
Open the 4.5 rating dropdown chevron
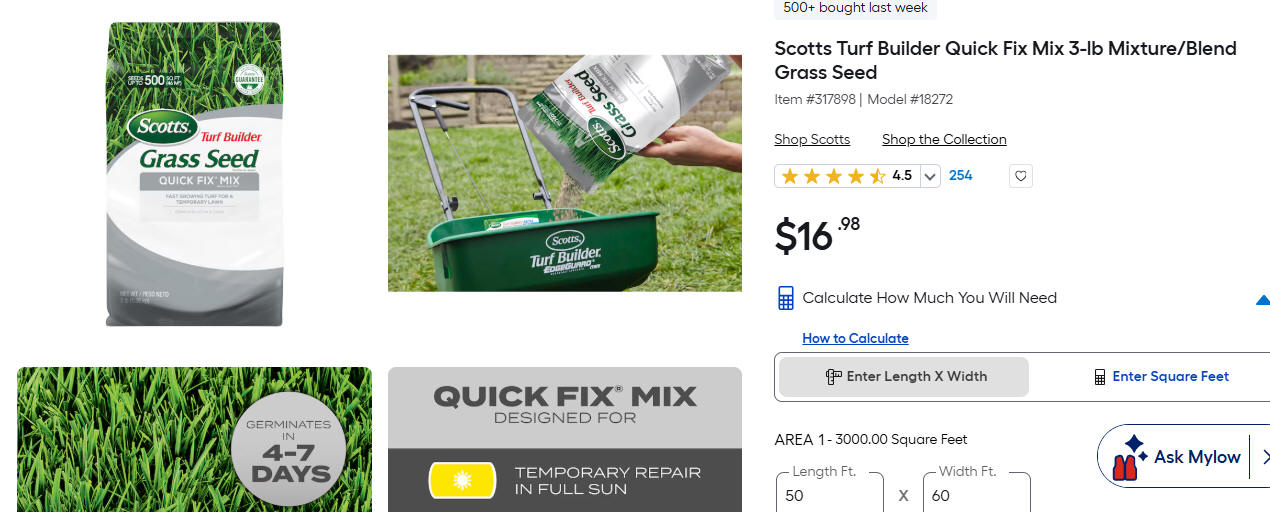(x=930, y=176)
